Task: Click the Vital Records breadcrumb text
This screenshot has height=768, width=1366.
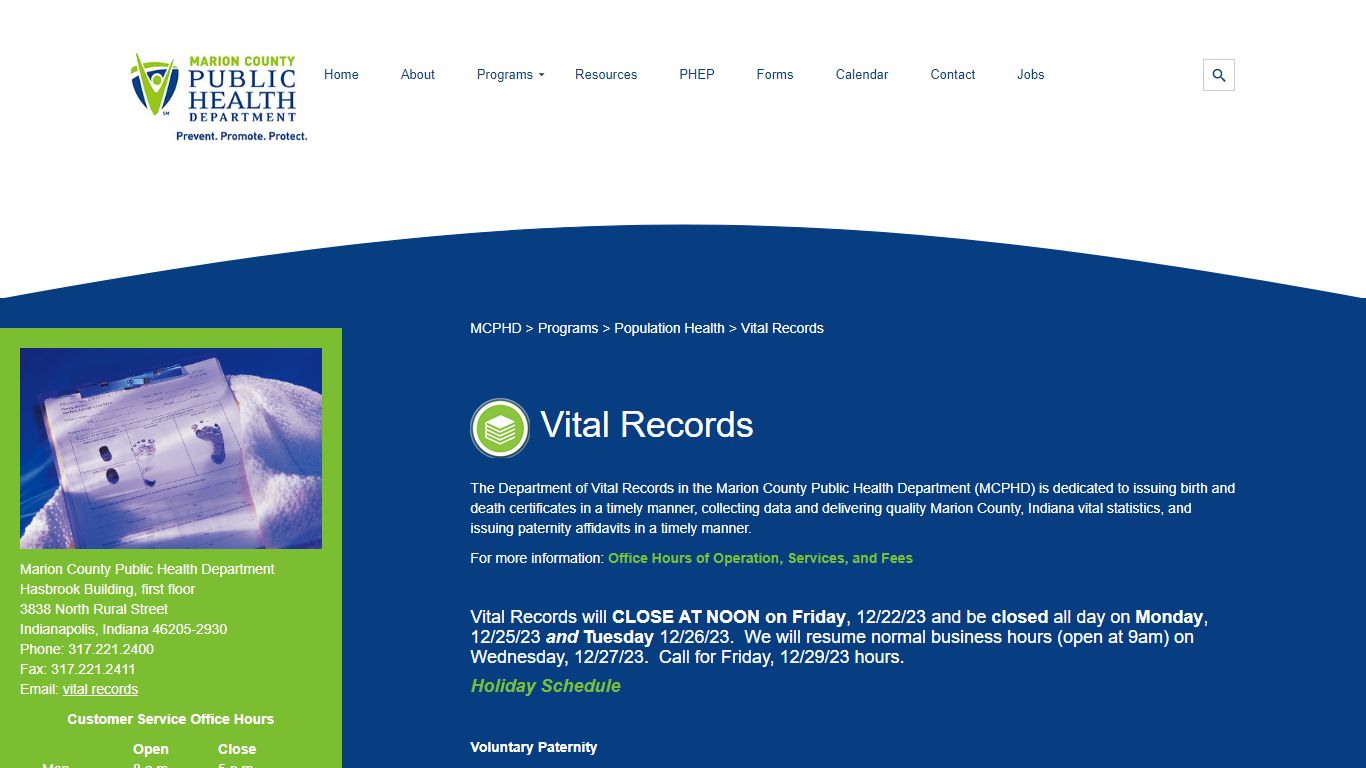Action: pos(782,328)
